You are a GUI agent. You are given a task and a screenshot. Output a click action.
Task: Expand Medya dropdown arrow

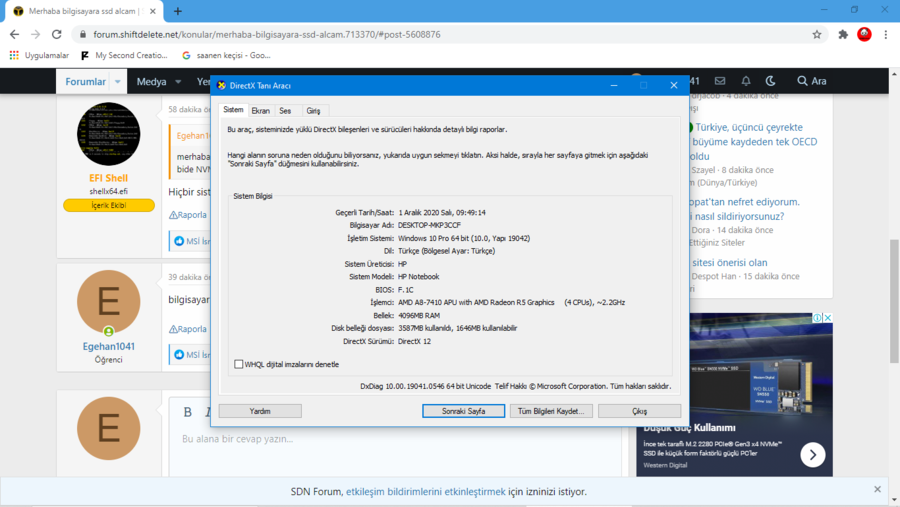[178, 82]
